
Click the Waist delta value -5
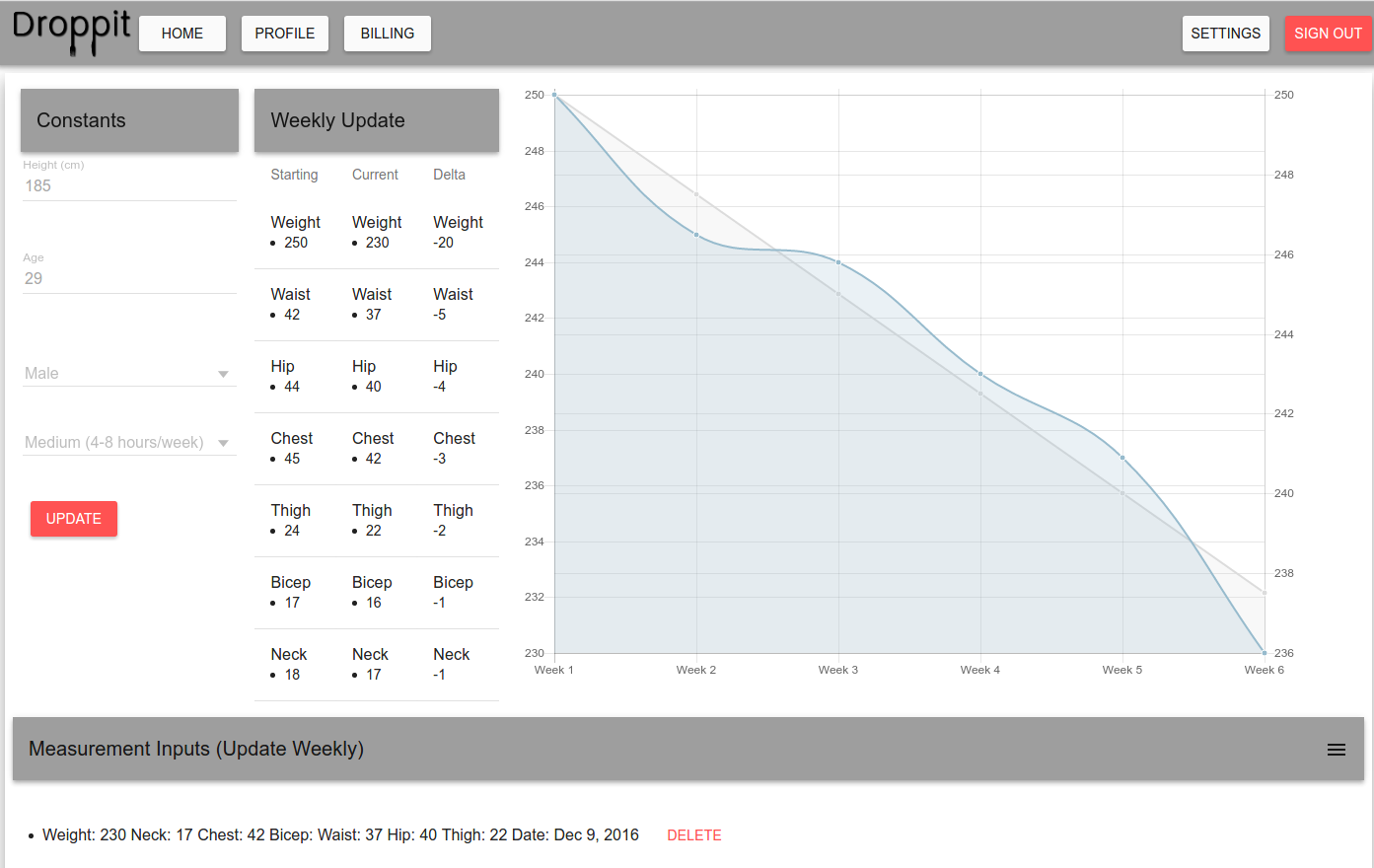439,315
